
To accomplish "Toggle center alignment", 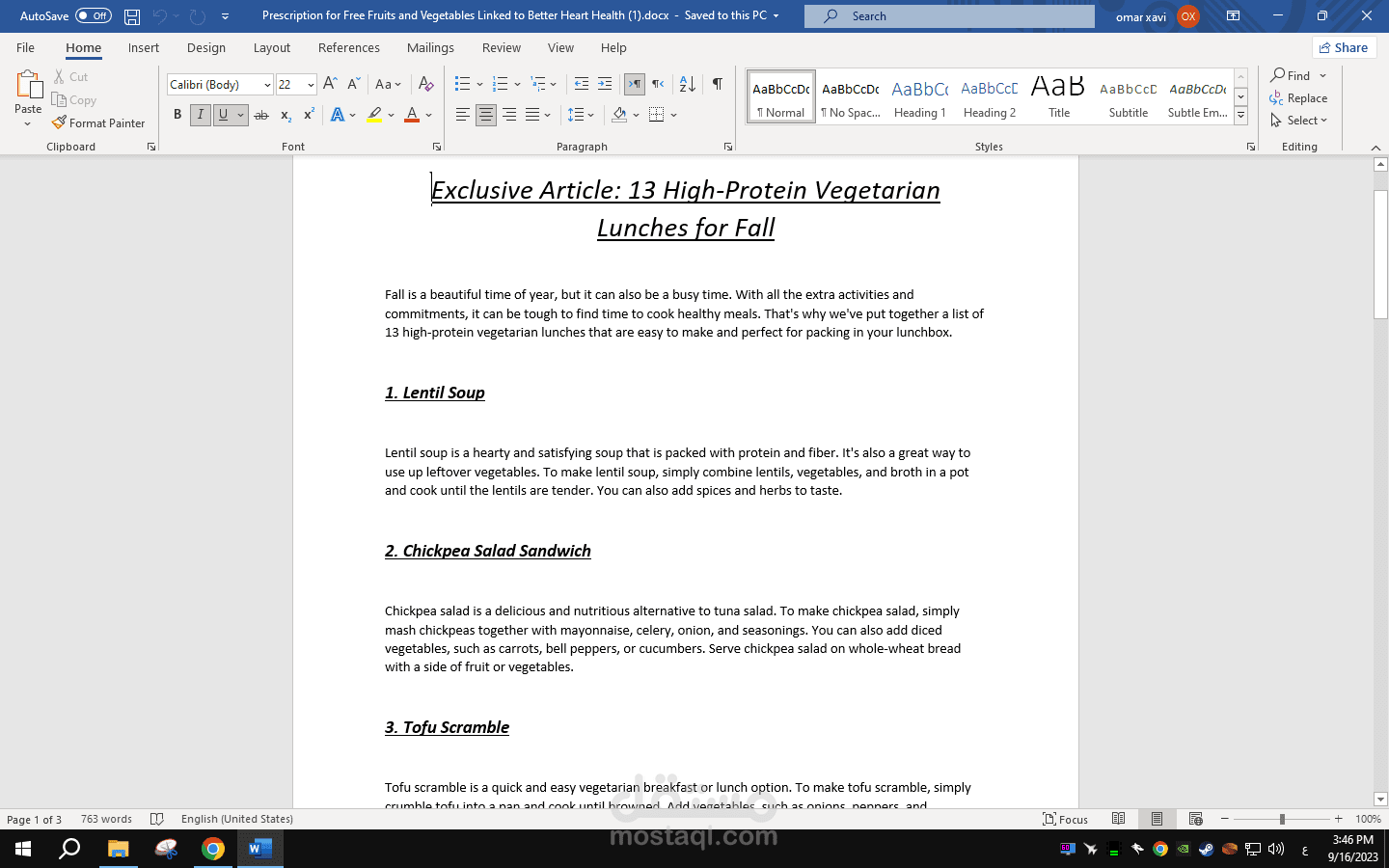I will coord(486,115).
